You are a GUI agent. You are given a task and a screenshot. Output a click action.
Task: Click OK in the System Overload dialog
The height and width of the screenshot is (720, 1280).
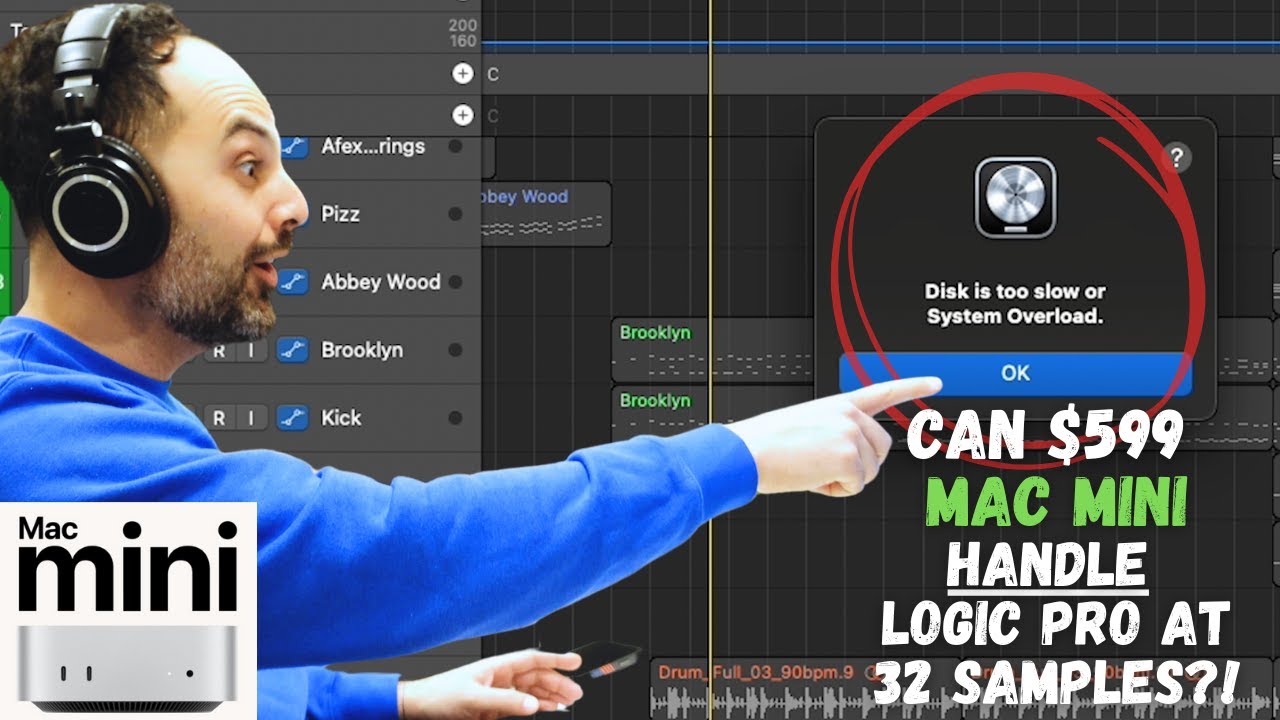point(1015,373)
